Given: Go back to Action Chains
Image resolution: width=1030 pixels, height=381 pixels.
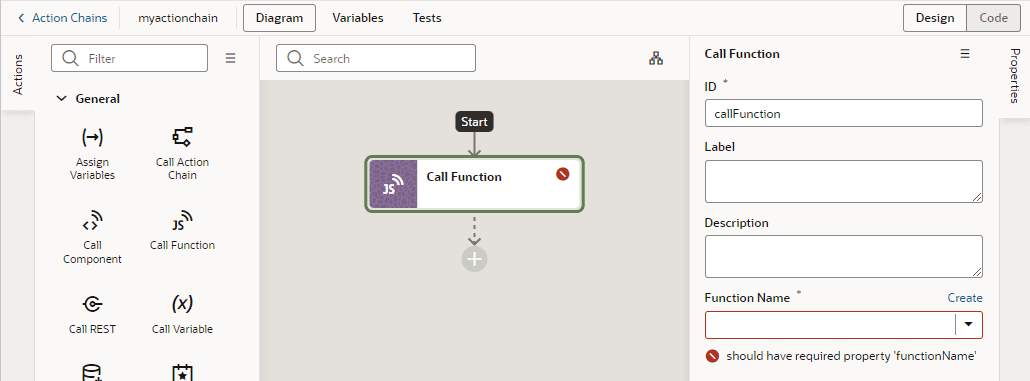Looking at the screenshot, I should coord(62,18).
